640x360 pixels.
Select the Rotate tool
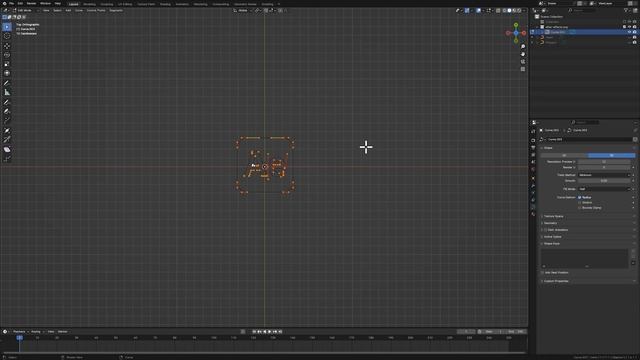(7, 55)
